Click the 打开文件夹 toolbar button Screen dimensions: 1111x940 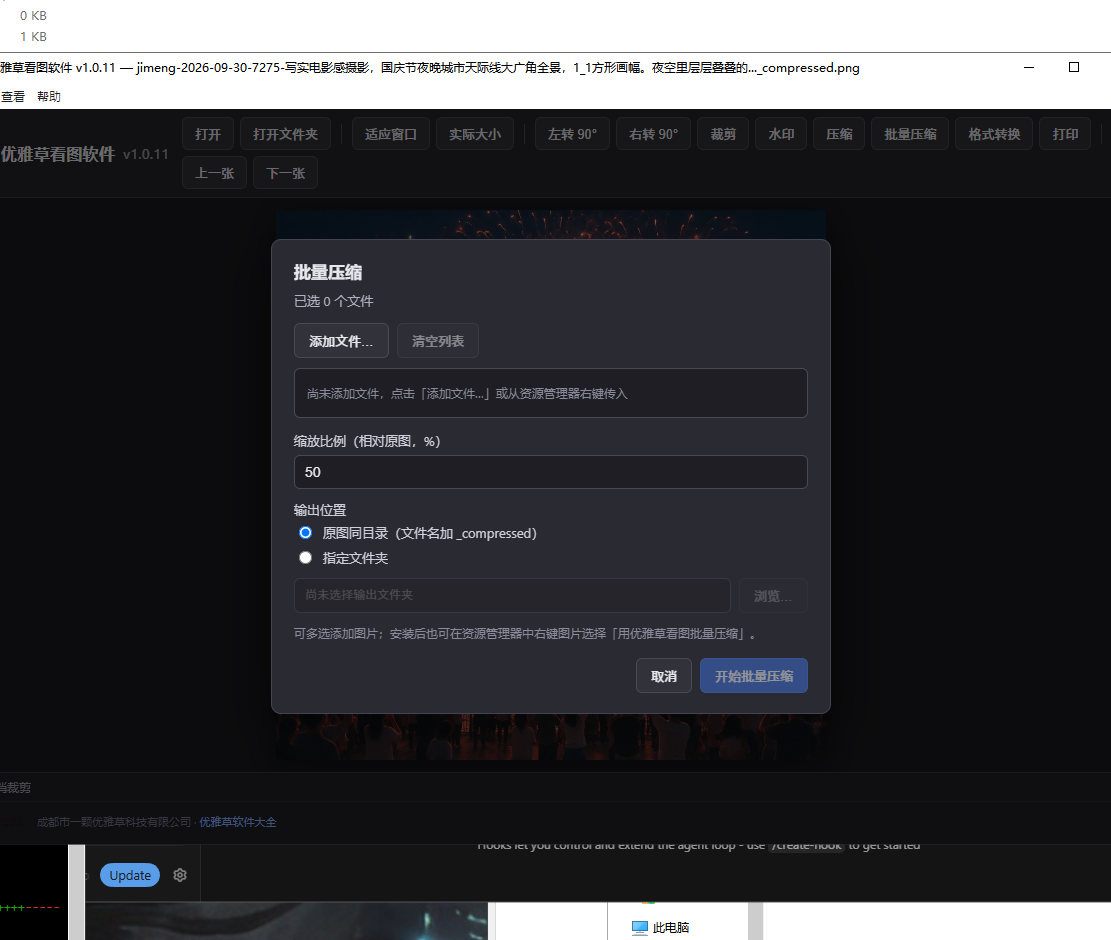[286, 134]
